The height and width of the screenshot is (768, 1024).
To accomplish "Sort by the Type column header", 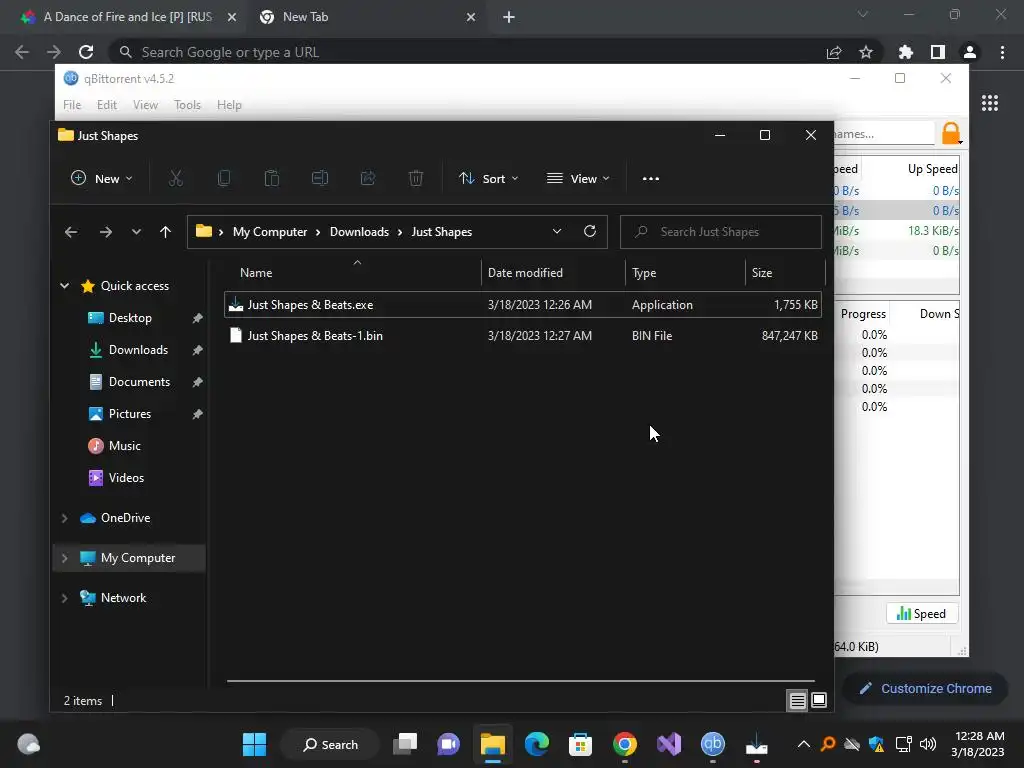I will [684, 273].
